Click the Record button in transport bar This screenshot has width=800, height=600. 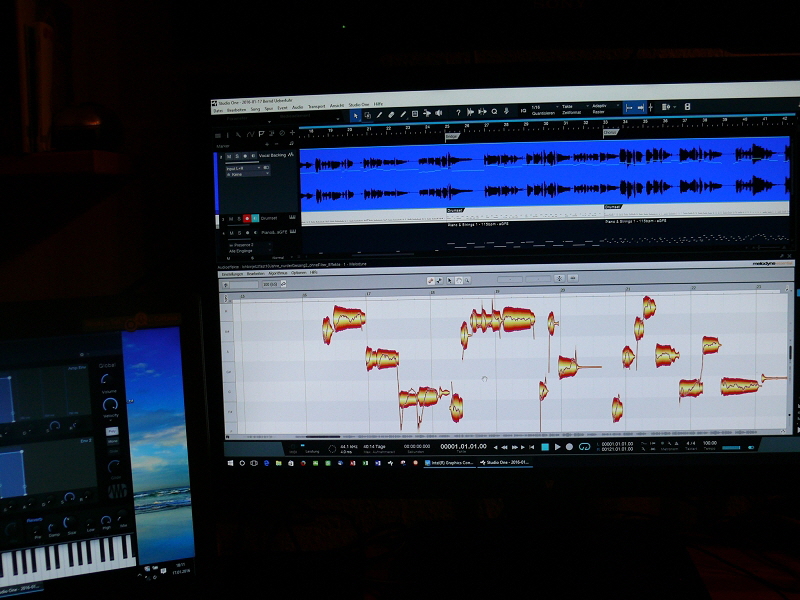(570, 446)
